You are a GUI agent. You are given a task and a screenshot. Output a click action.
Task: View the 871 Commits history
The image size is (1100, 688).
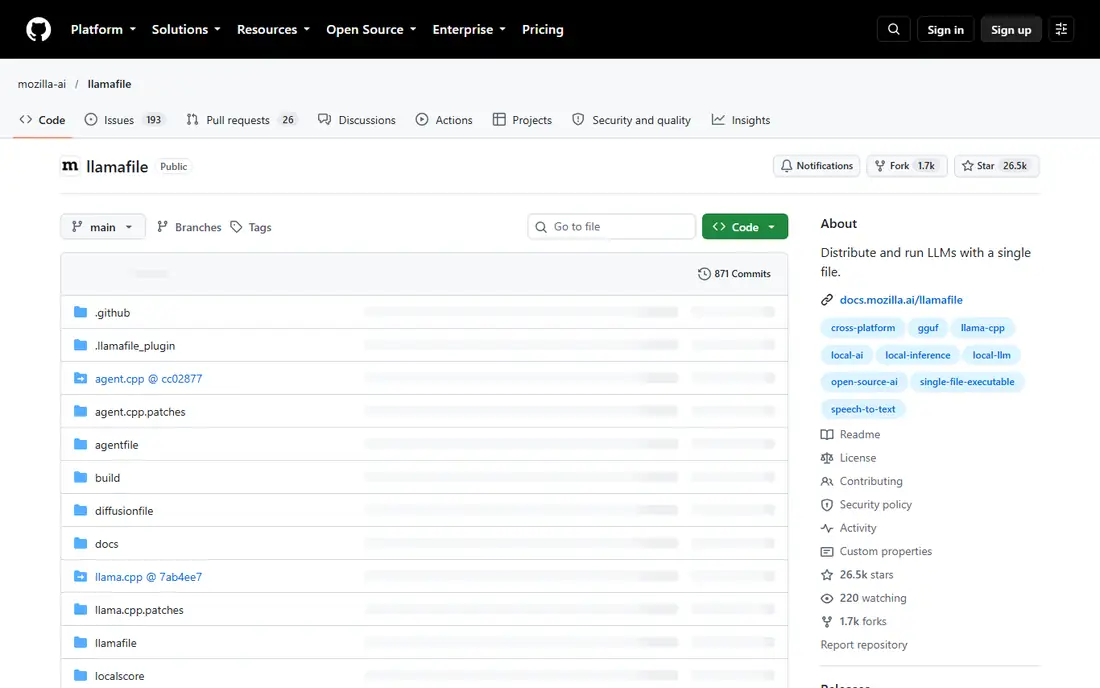(734, 274)
